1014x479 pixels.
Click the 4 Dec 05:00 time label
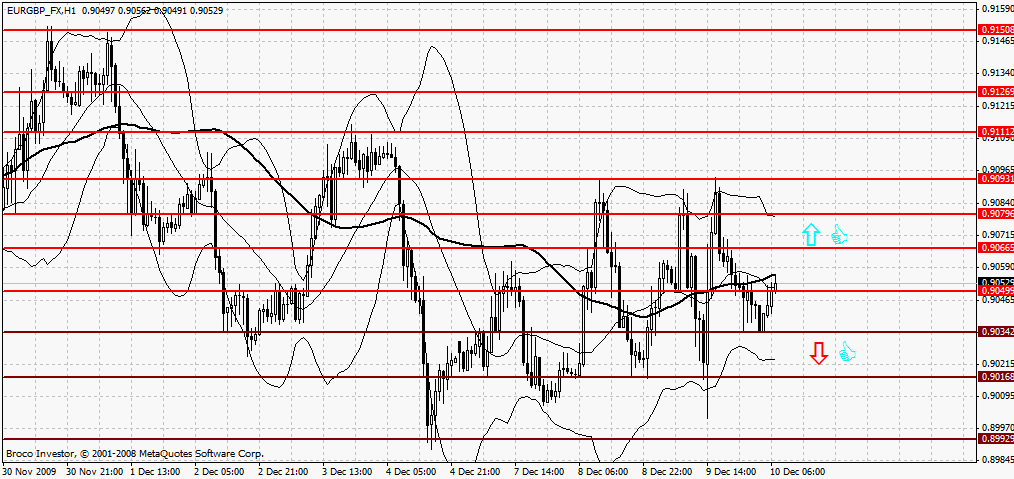[412, 472]
